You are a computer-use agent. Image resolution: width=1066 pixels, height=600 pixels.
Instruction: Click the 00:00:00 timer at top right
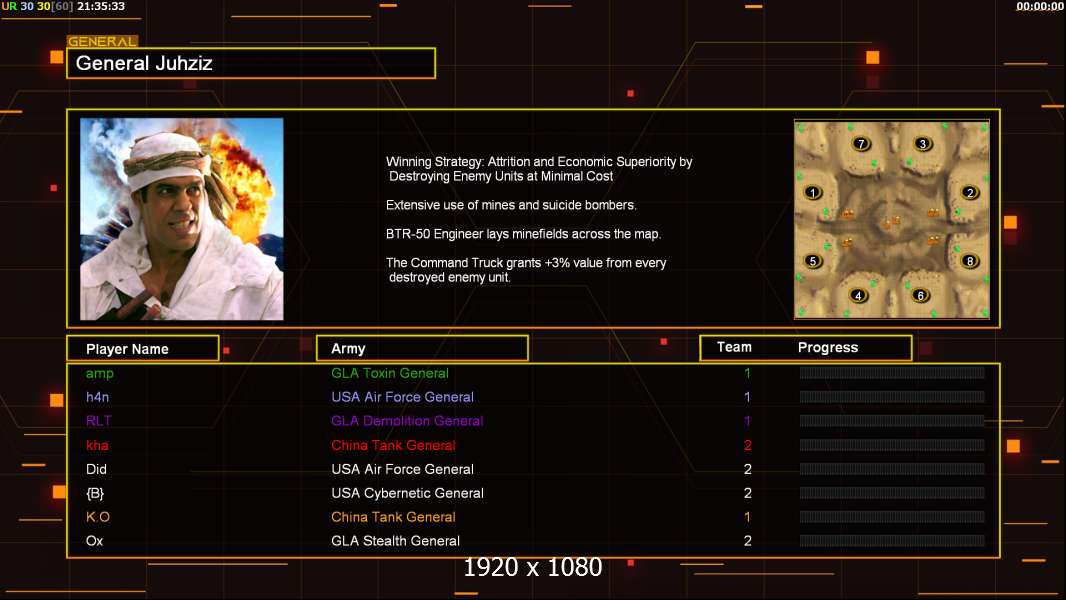pyautogui.click(x=1039, y=6)
